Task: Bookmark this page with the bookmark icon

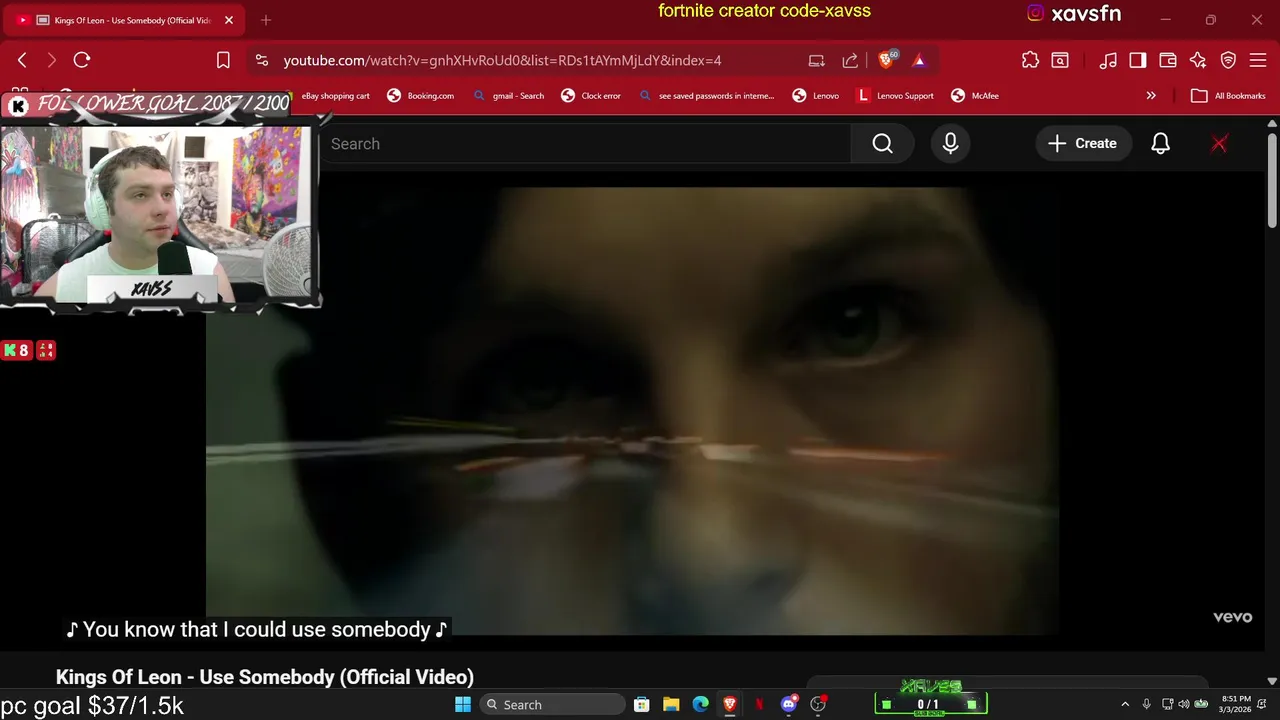Action: 223,60
